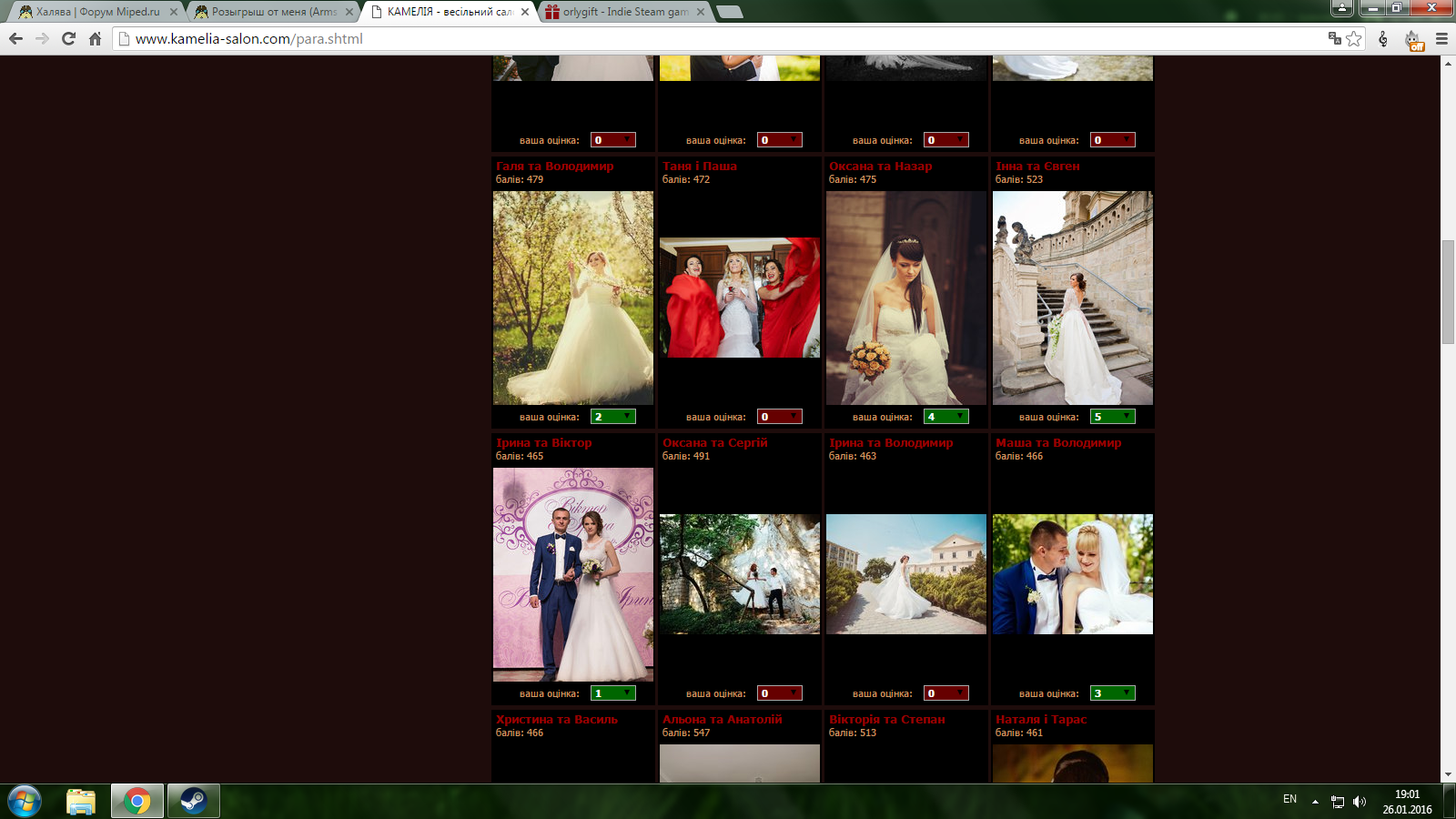Open the Інна та Євген couple link
The width and height of the screenshot is (1456, 819).
(x=1037, y=167)
